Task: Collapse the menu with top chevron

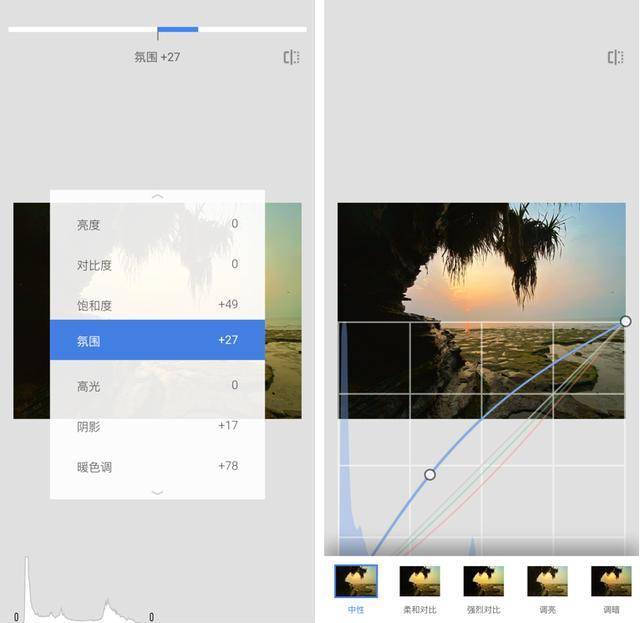Action: pos(158,197)
